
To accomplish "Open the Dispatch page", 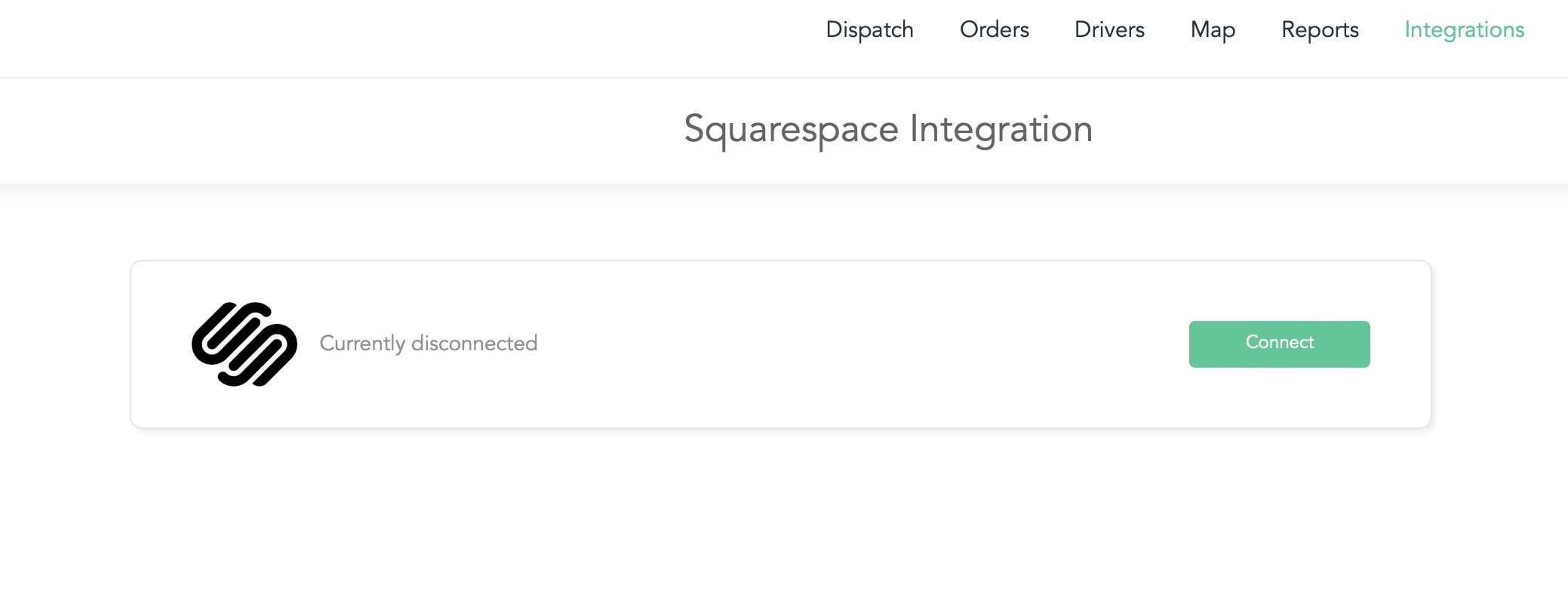I will pos(869,29).
